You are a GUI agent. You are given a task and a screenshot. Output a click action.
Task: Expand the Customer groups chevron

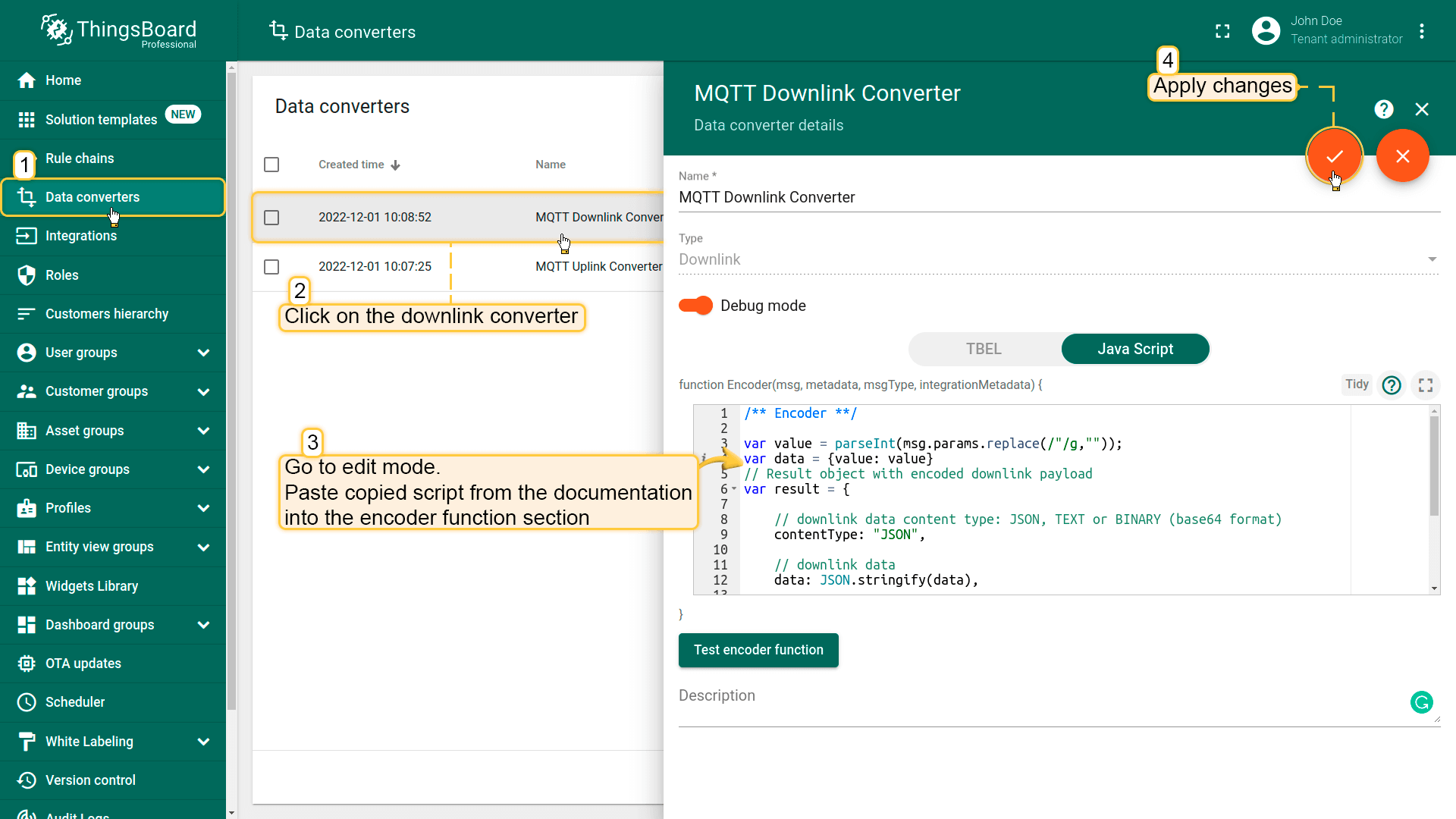[x=203, y=391]
